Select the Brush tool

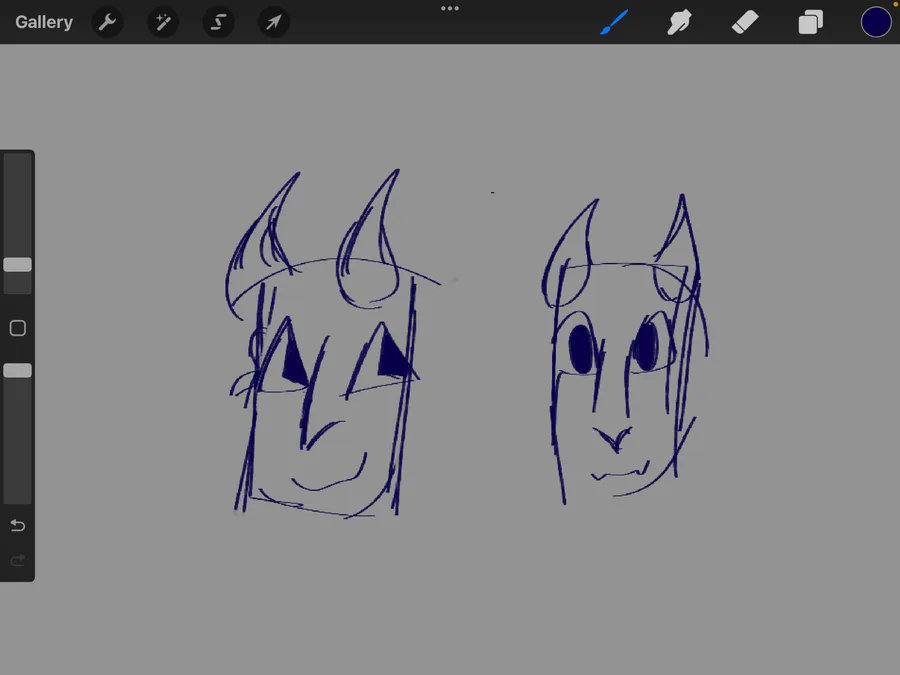[614, 22]
